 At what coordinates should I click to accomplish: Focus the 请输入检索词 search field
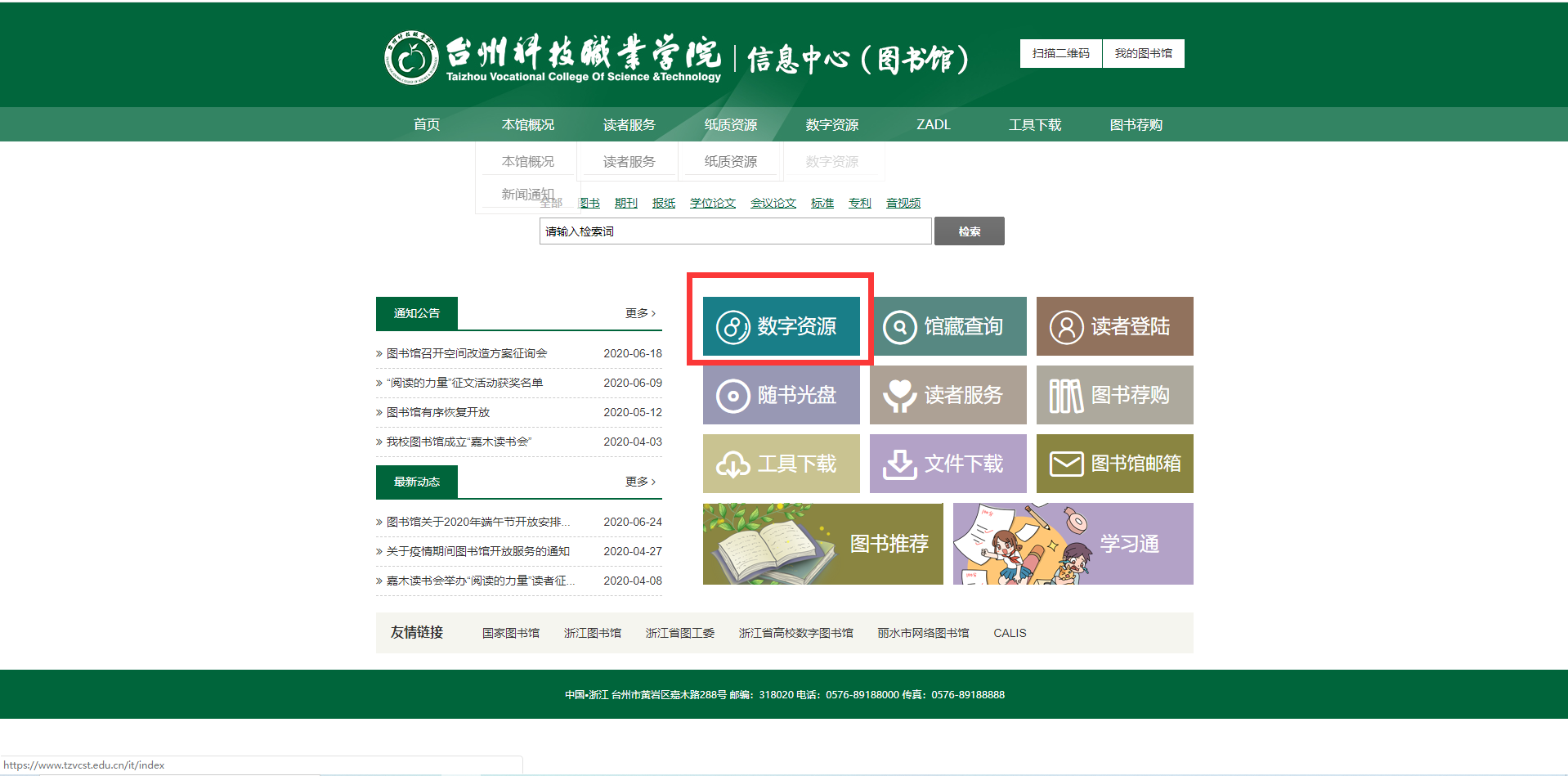[x=736, y=231]
